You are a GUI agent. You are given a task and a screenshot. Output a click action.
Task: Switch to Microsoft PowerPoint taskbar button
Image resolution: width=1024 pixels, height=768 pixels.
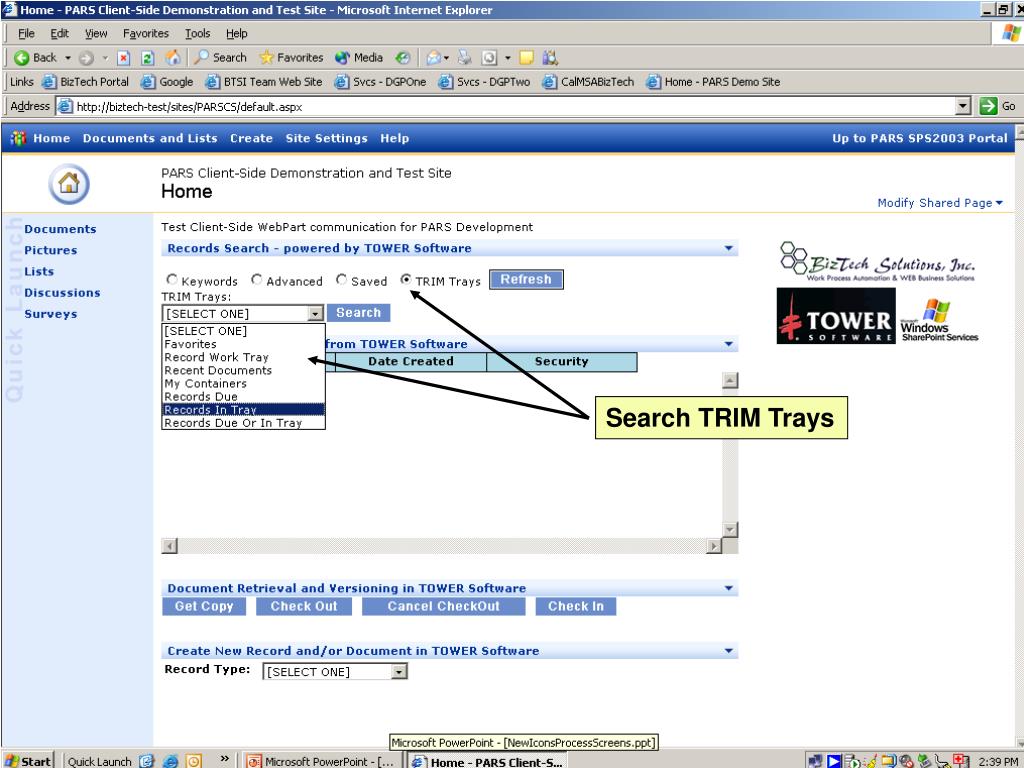pos(321,761)
